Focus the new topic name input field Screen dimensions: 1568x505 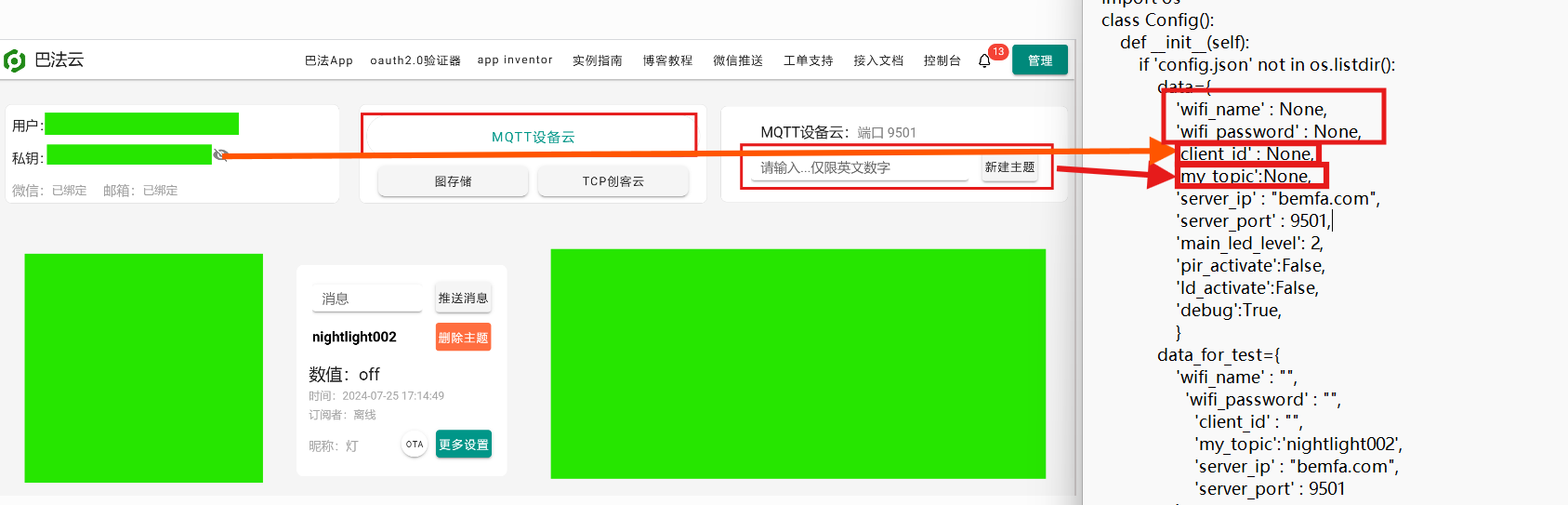tap(860, 167)
